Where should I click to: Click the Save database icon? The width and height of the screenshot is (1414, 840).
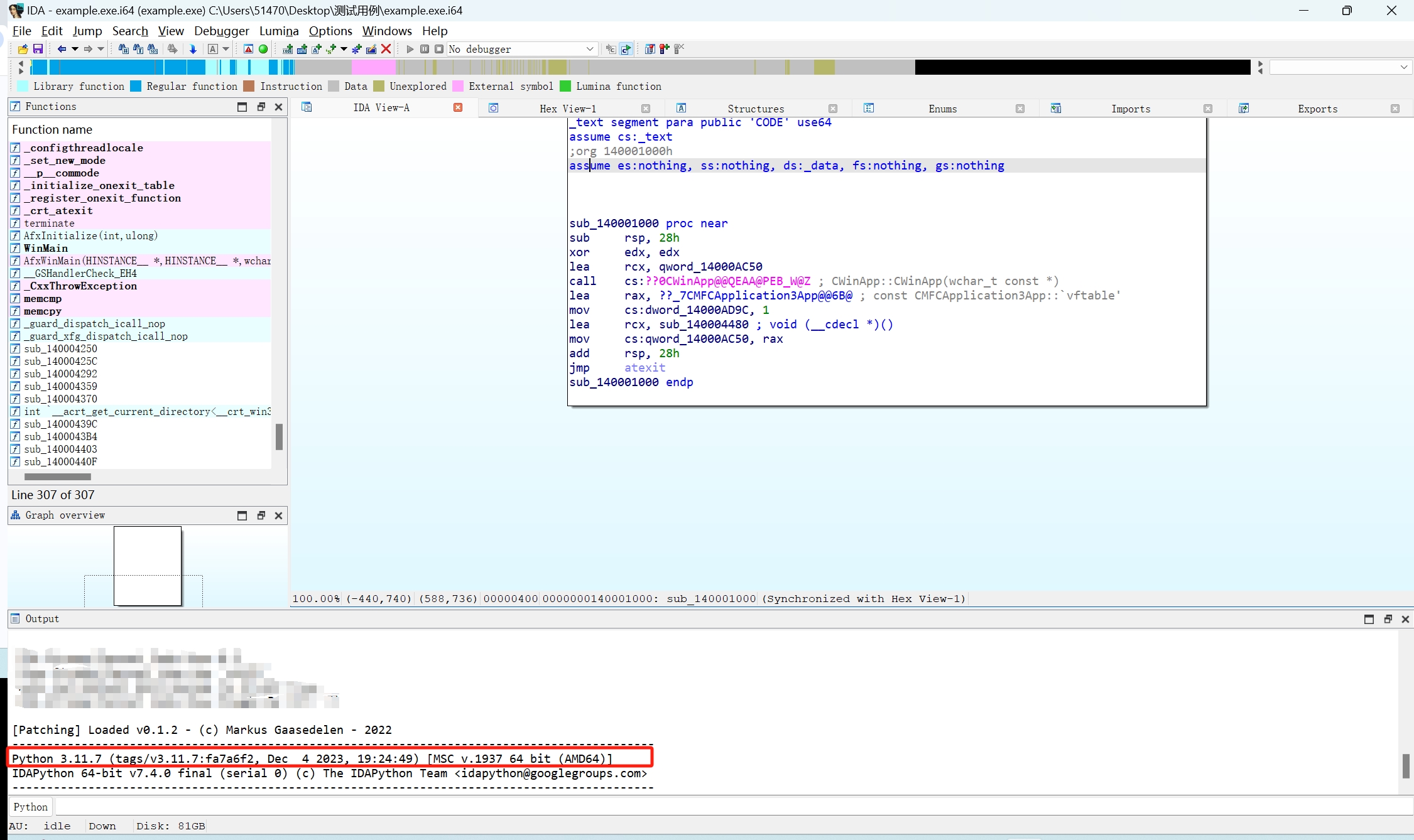[38, 49]
